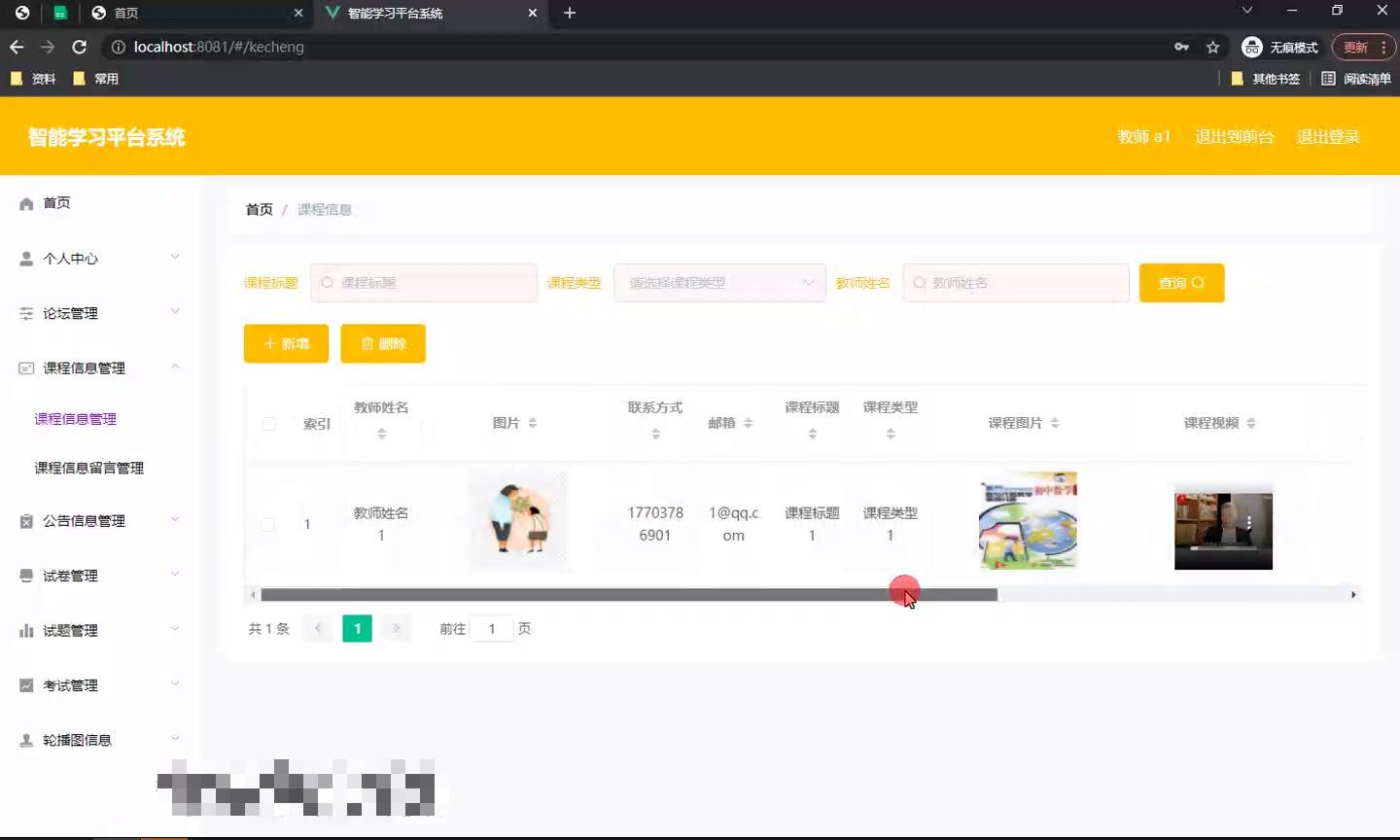Click 退出登录 in the header
1400x840 pixels.
tap(1329, 137)
